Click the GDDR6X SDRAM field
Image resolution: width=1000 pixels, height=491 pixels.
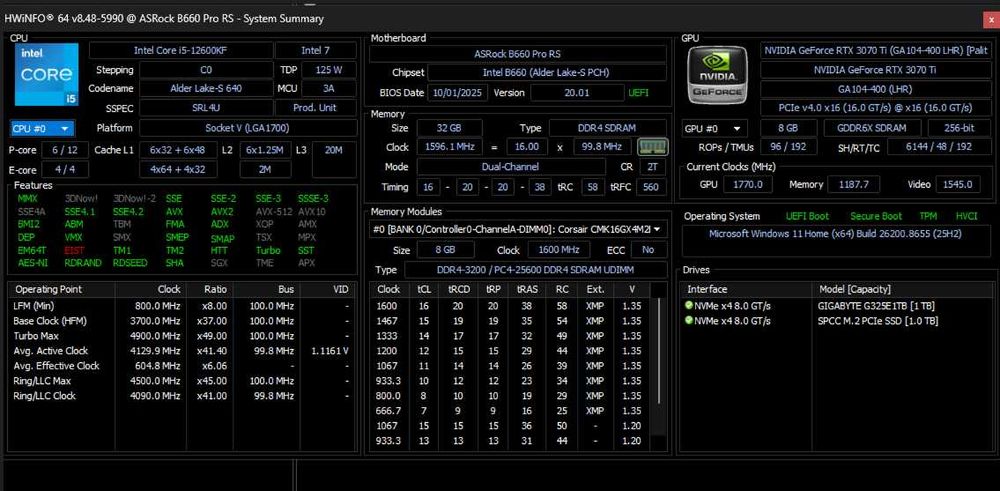click(x=873, y=128)
